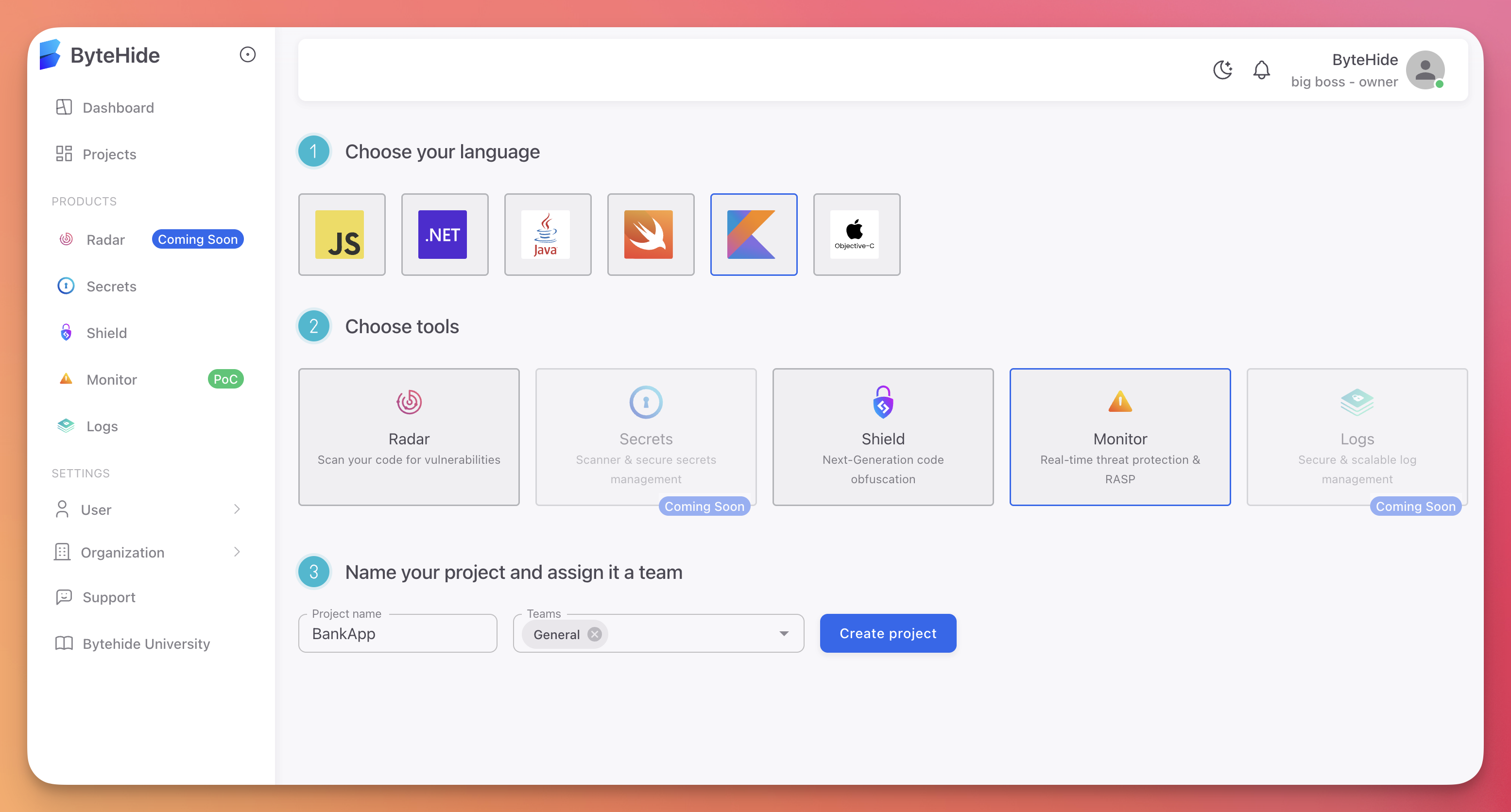1511x812 pixels.
Task: Click the Create project button
Action: tap(888, 633)
